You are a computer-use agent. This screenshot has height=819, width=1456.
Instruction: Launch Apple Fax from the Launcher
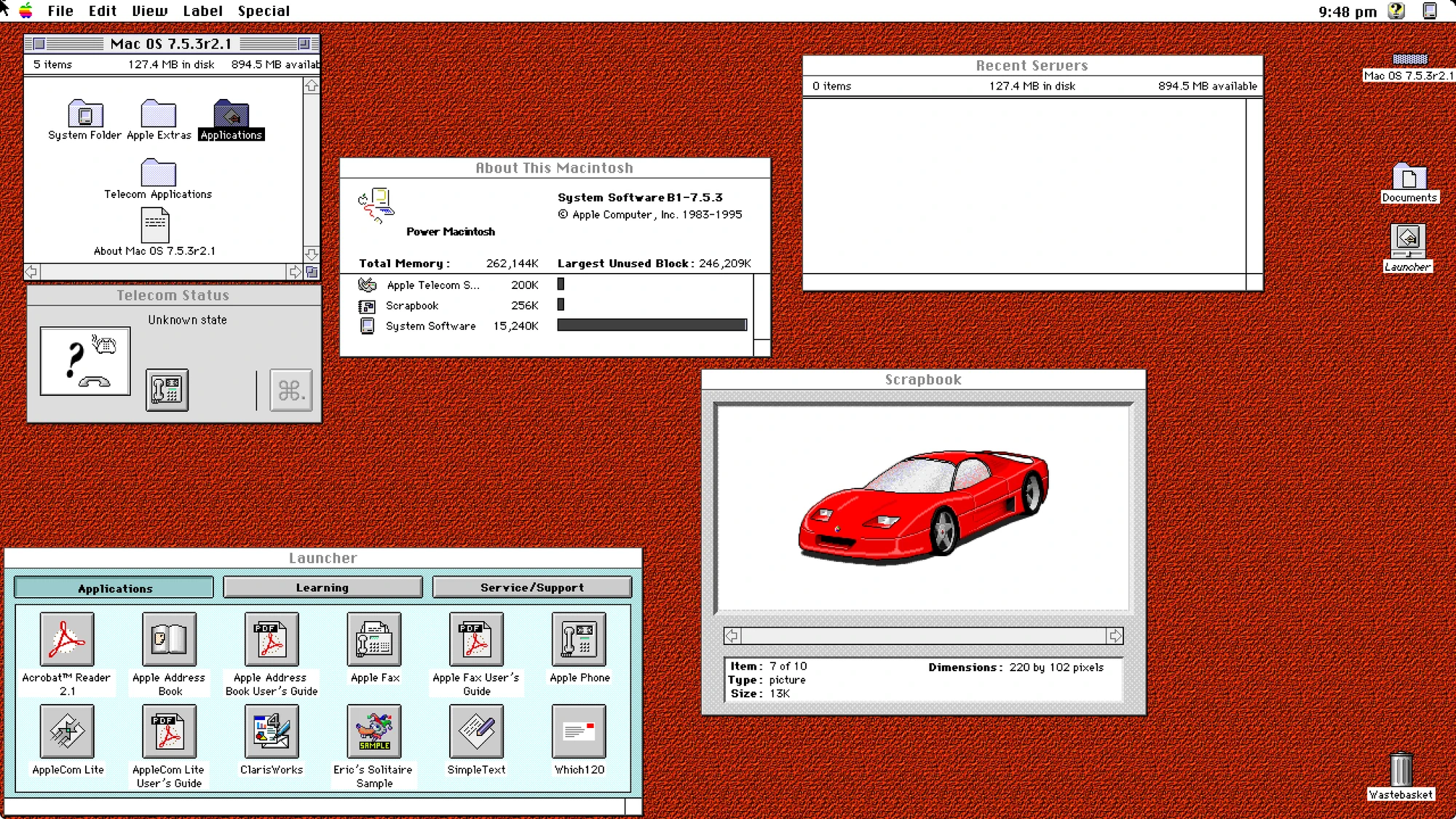[x=374, y=641]
